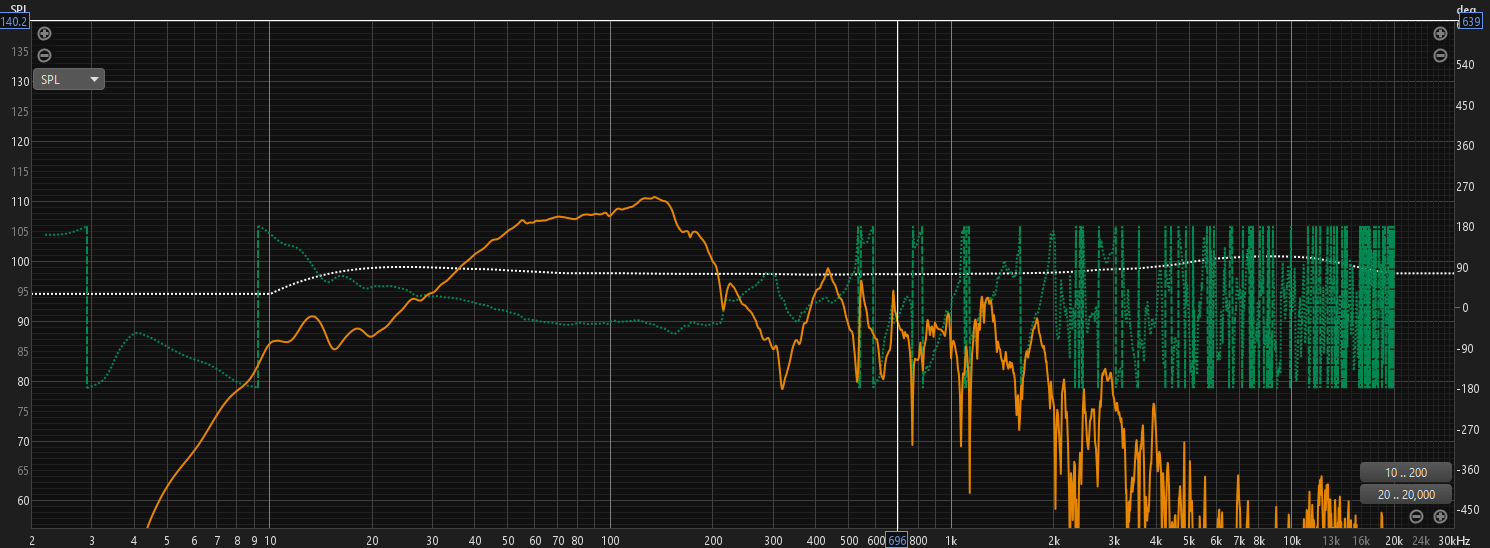Screen dimensions: 1490x548
Task: Click the 30kHz frequency axis label
Action: click(x=1455, y=540)
